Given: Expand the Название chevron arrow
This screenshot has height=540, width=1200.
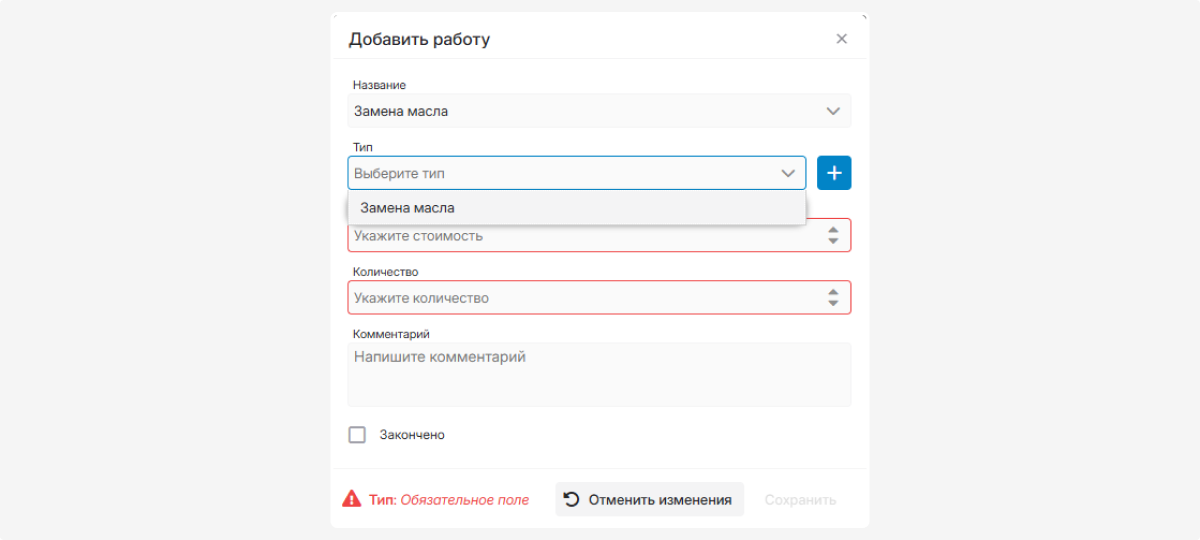Looking at the screenshot, I should 833,111.
